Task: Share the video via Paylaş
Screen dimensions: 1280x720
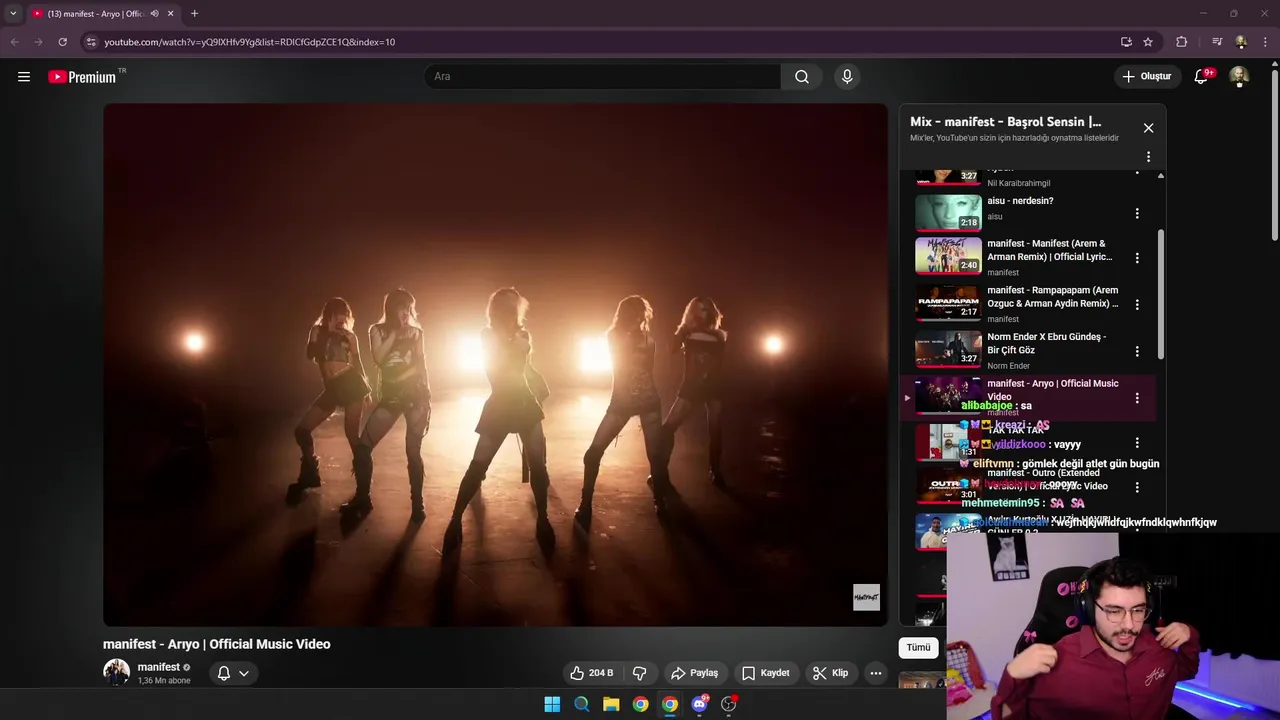Action: pos(695,673)
